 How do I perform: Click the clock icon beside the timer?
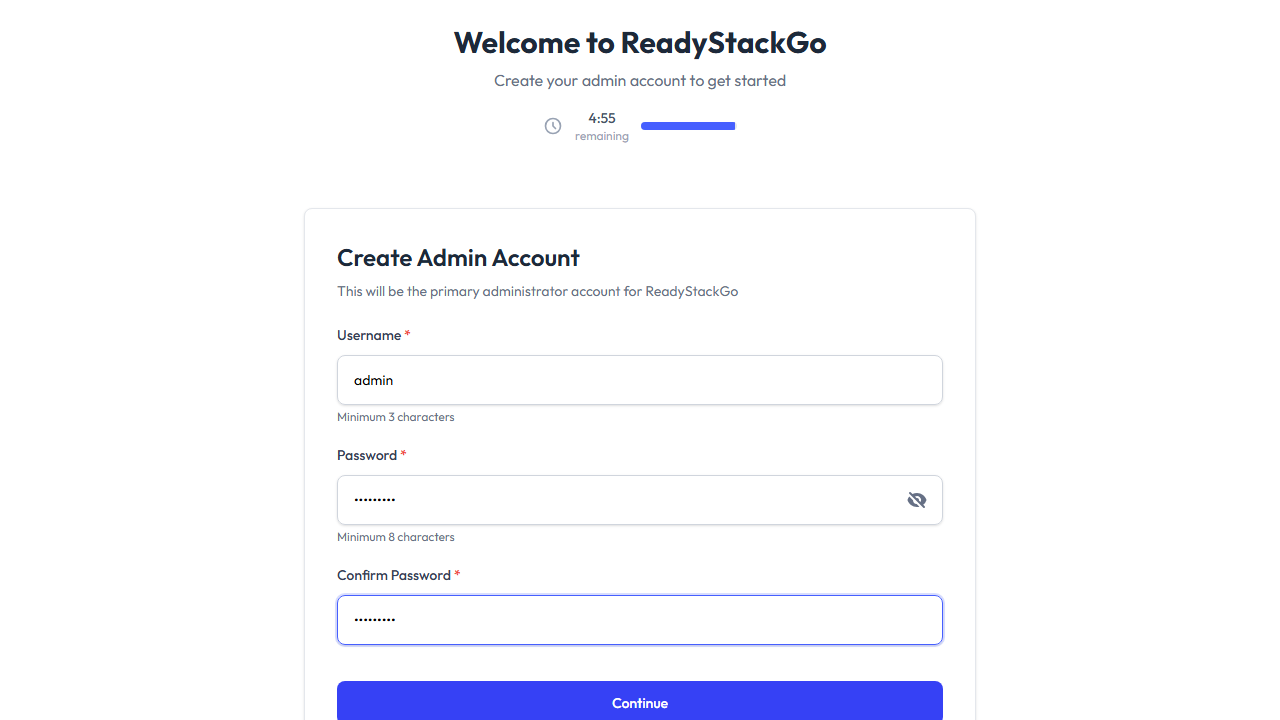(553, 126)
